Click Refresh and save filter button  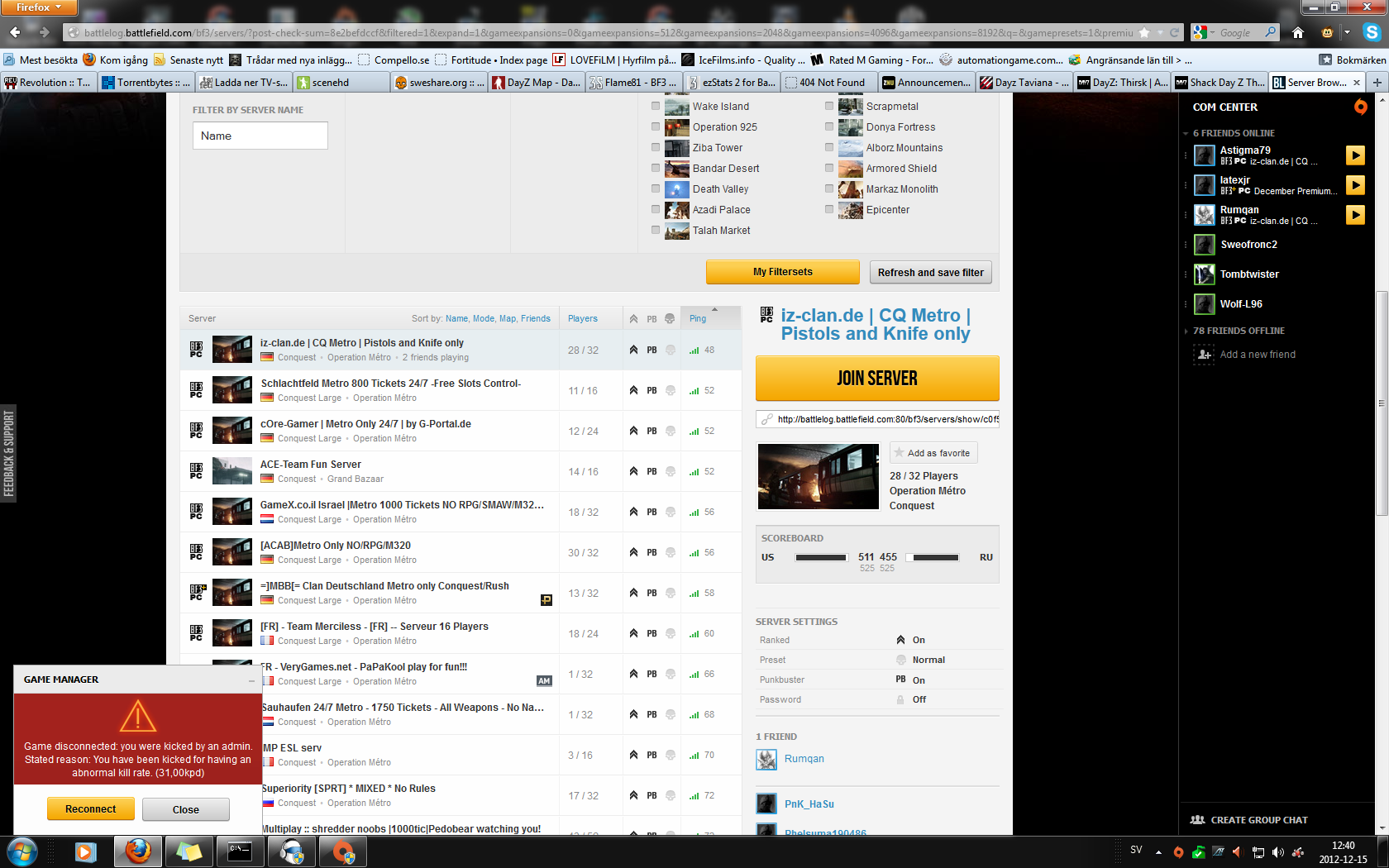point(930,272)
